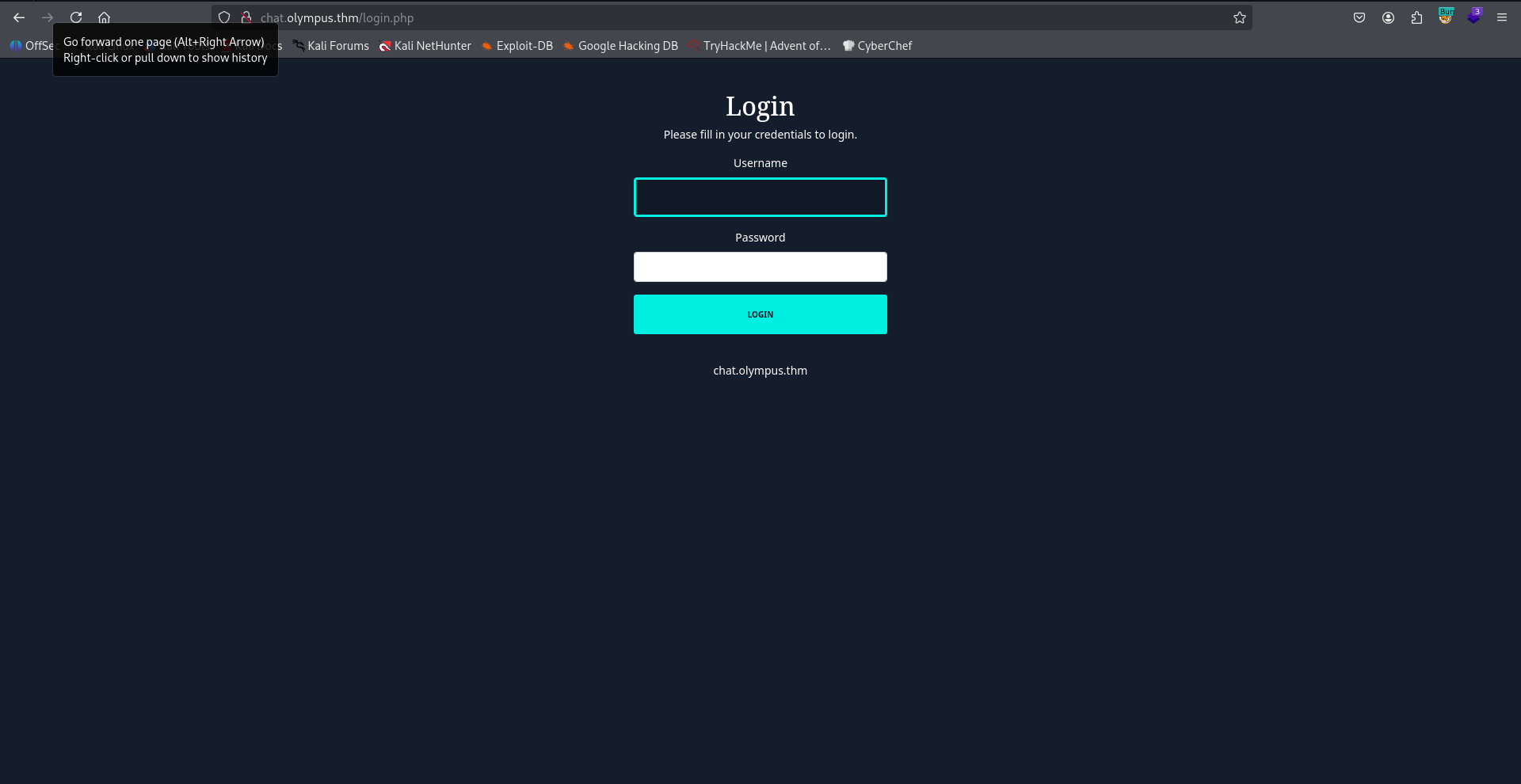Click the Username input field

[x=760, y=197]
